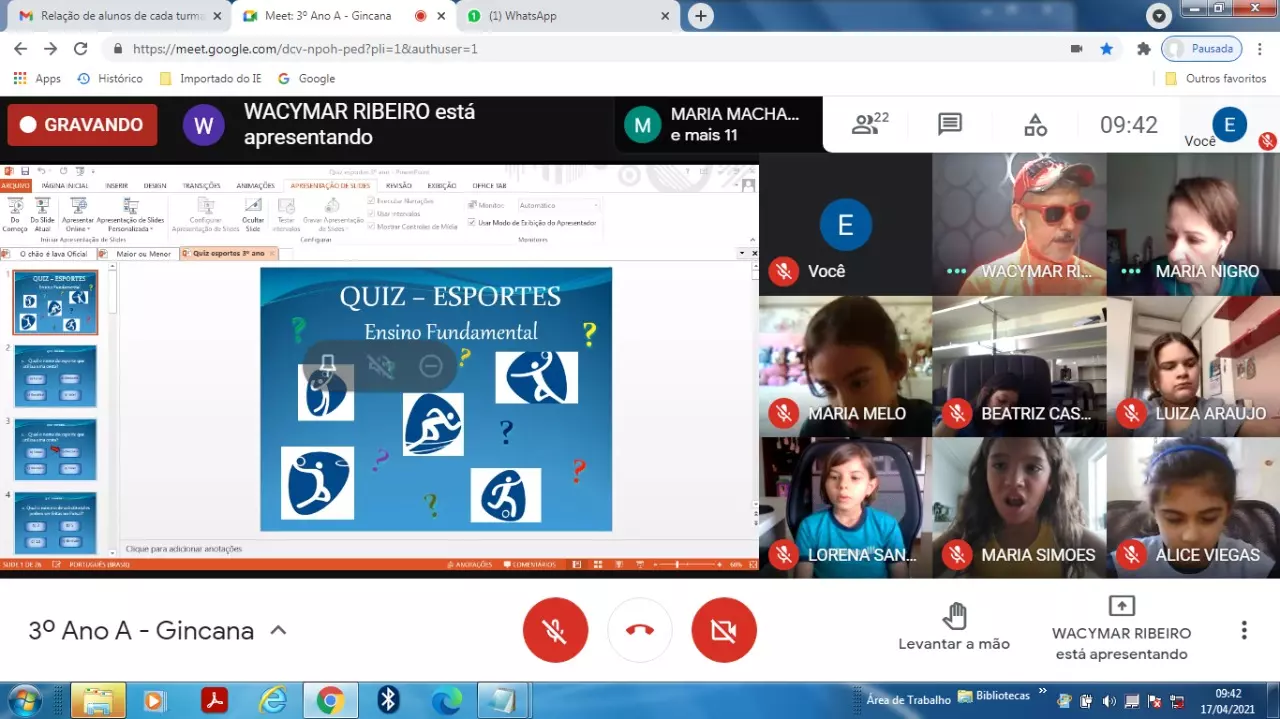Expand the Bibliotecas toolbar chevron
The width and height of the screenshot is (1280, 719).
[1042, 692]
